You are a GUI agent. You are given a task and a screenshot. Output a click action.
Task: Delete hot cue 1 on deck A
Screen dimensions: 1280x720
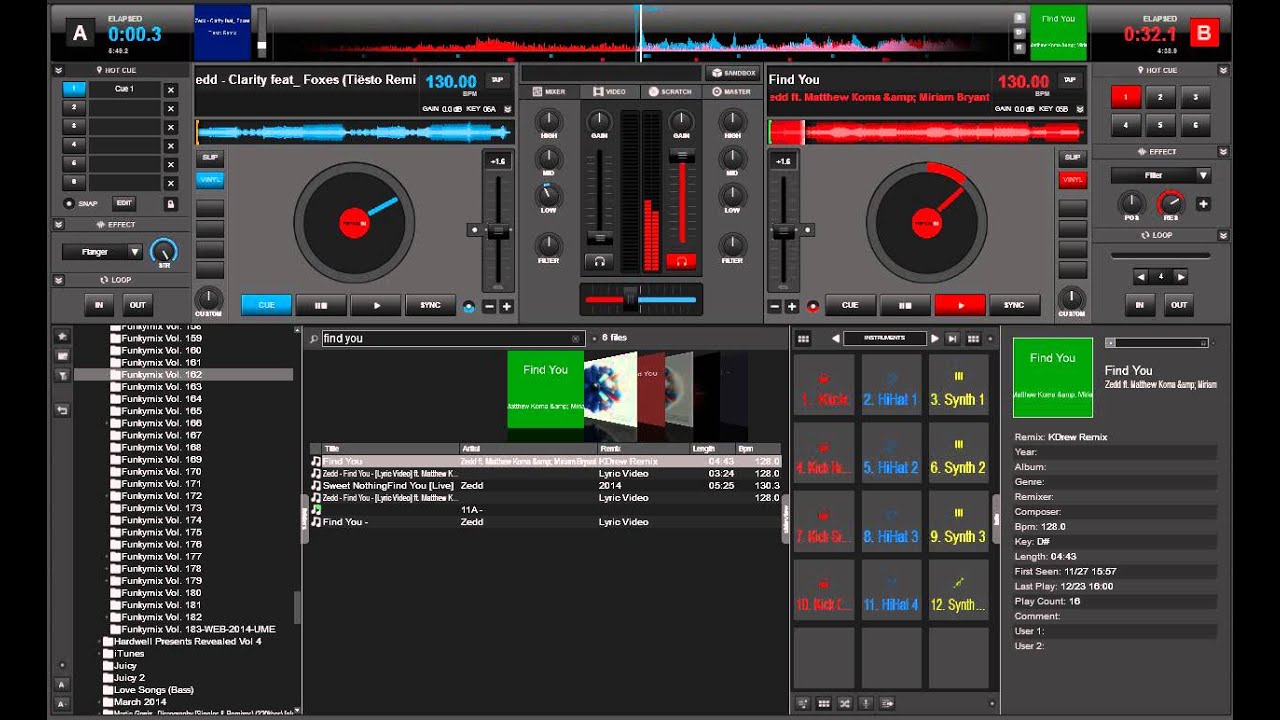(x=170, y=90)
